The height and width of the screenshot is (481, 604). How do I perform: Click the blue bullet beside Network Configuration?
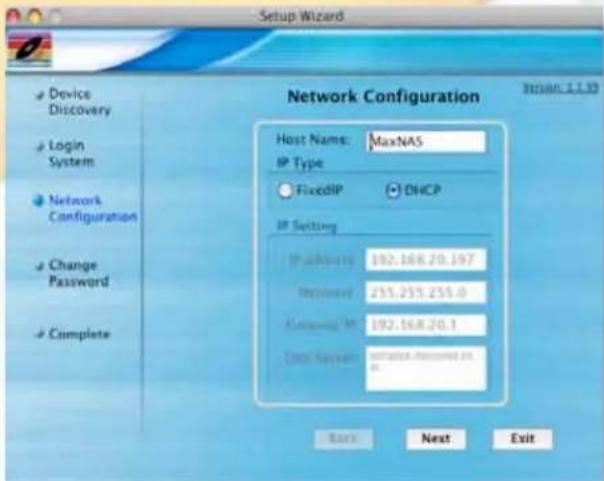click(x=39, y=201)
